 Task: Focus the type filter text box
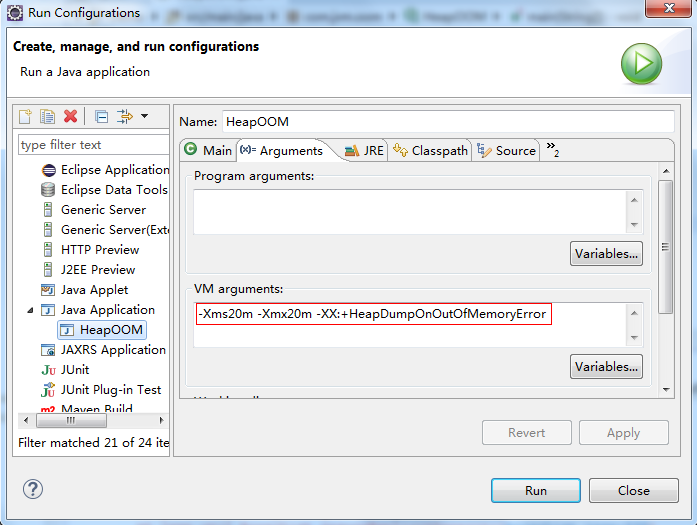[x=94, y=144]
